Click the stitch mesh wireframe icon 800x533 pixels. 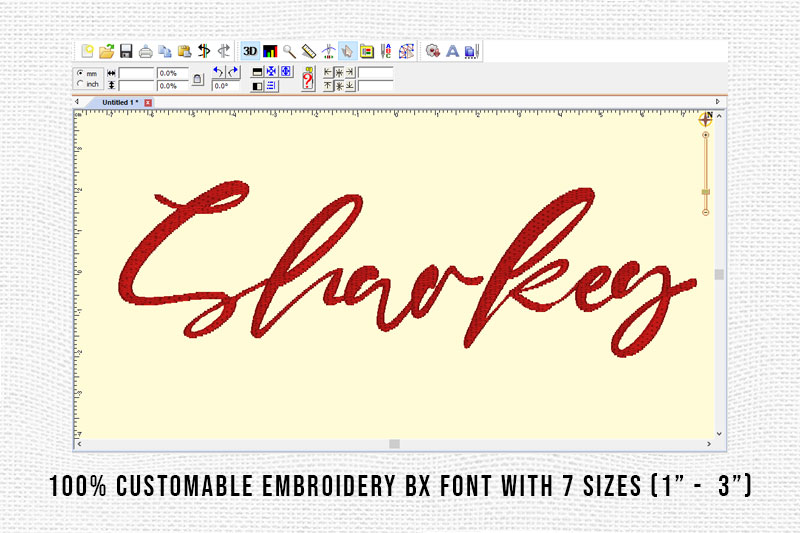[x=406, y=51]
